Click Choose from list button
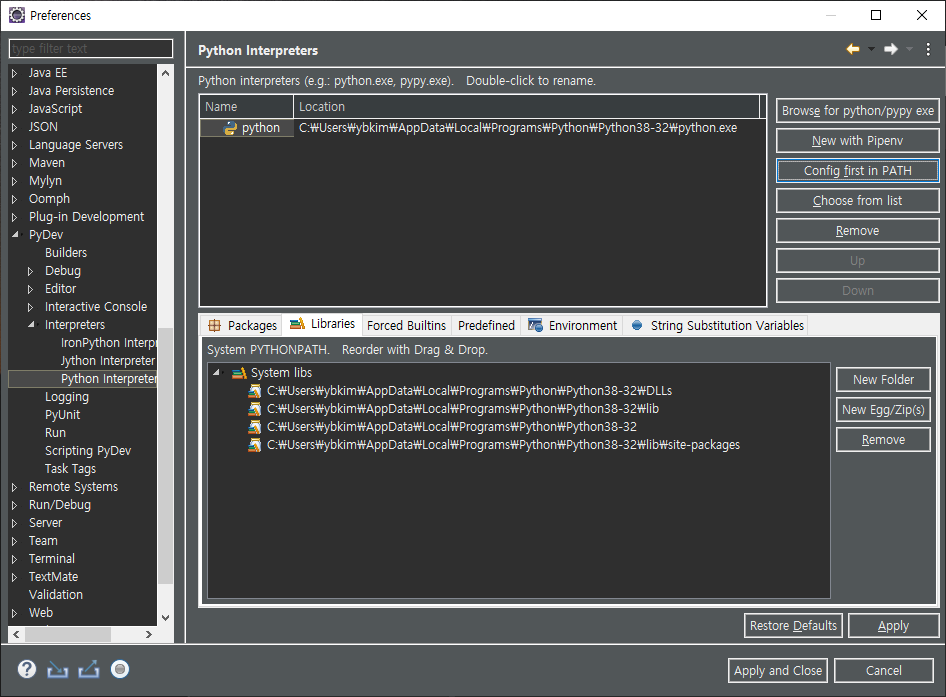The height and width of the screenshot is (697, 946). coord(857,201)
